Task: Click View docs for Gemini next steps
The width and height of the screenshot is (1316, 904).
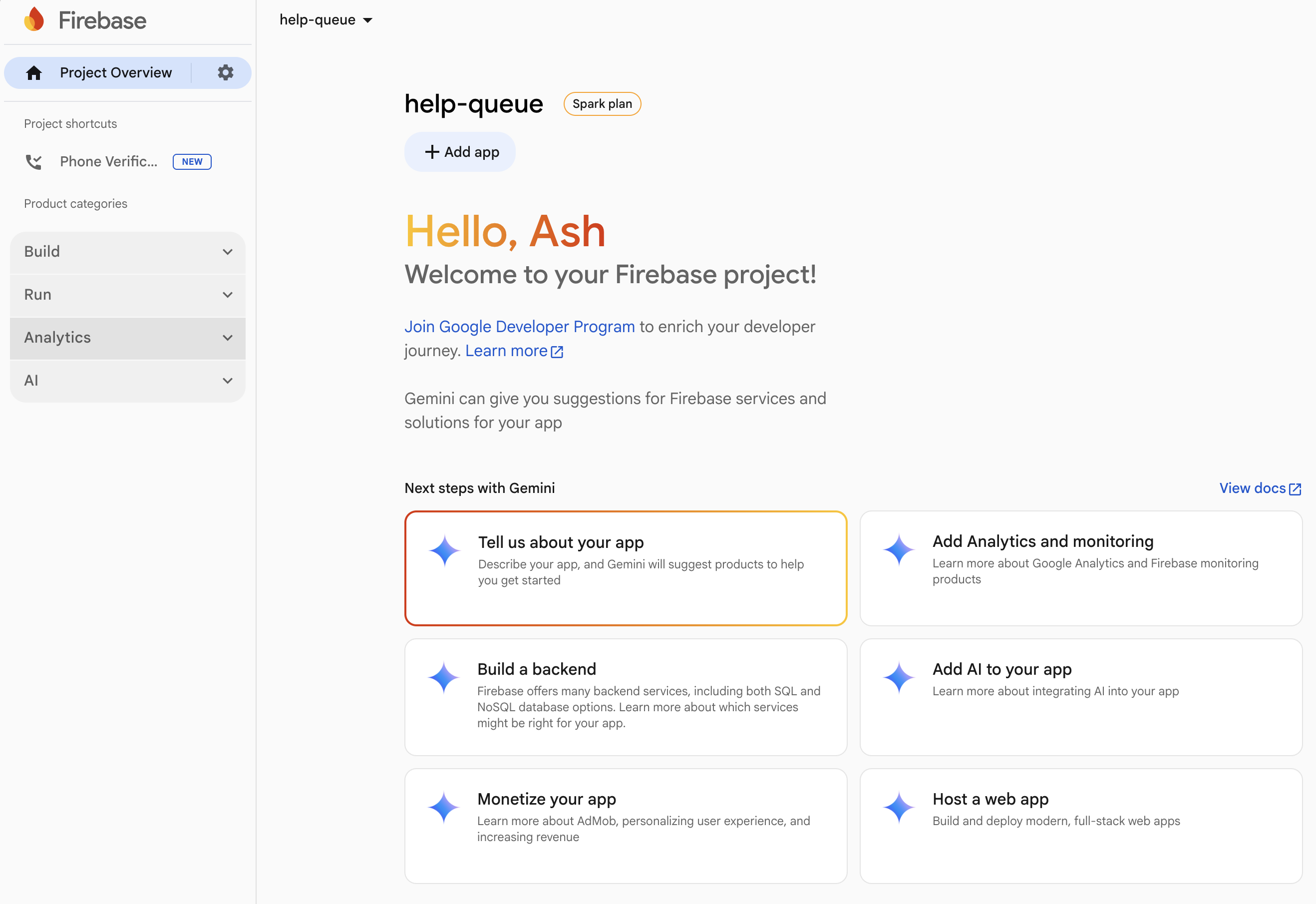Action: click(x=1253, y=487)
